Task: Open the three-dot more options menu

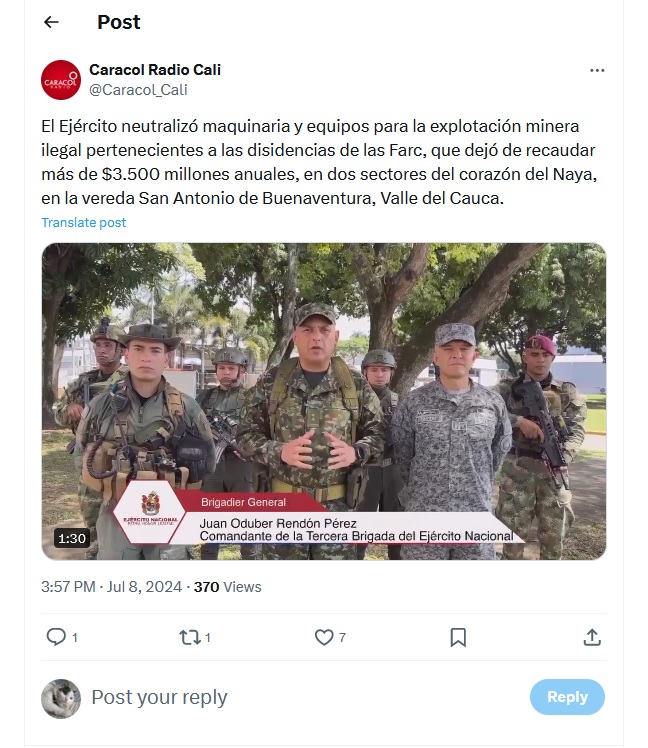Action: pos(597,70)
